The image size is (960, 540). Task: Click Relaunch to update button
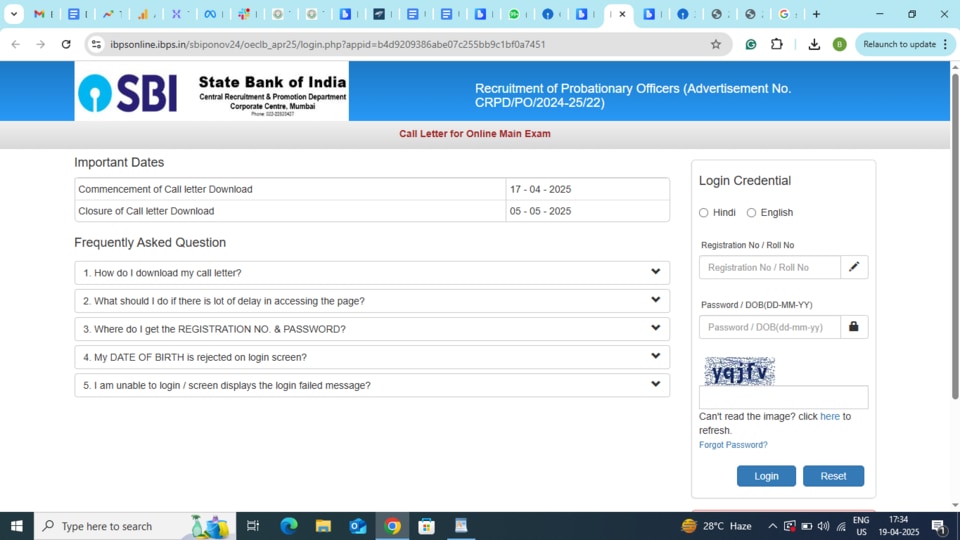point(899,44)
